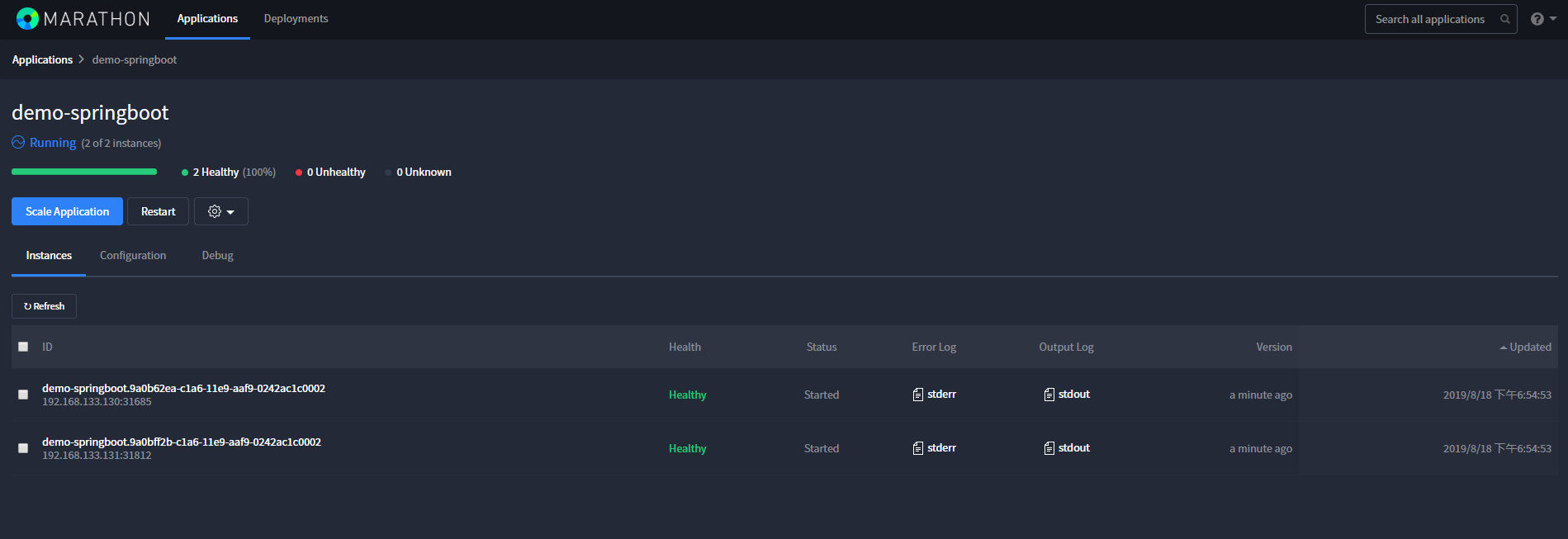Switch to the Configuration tab

(x=133, y=256)
